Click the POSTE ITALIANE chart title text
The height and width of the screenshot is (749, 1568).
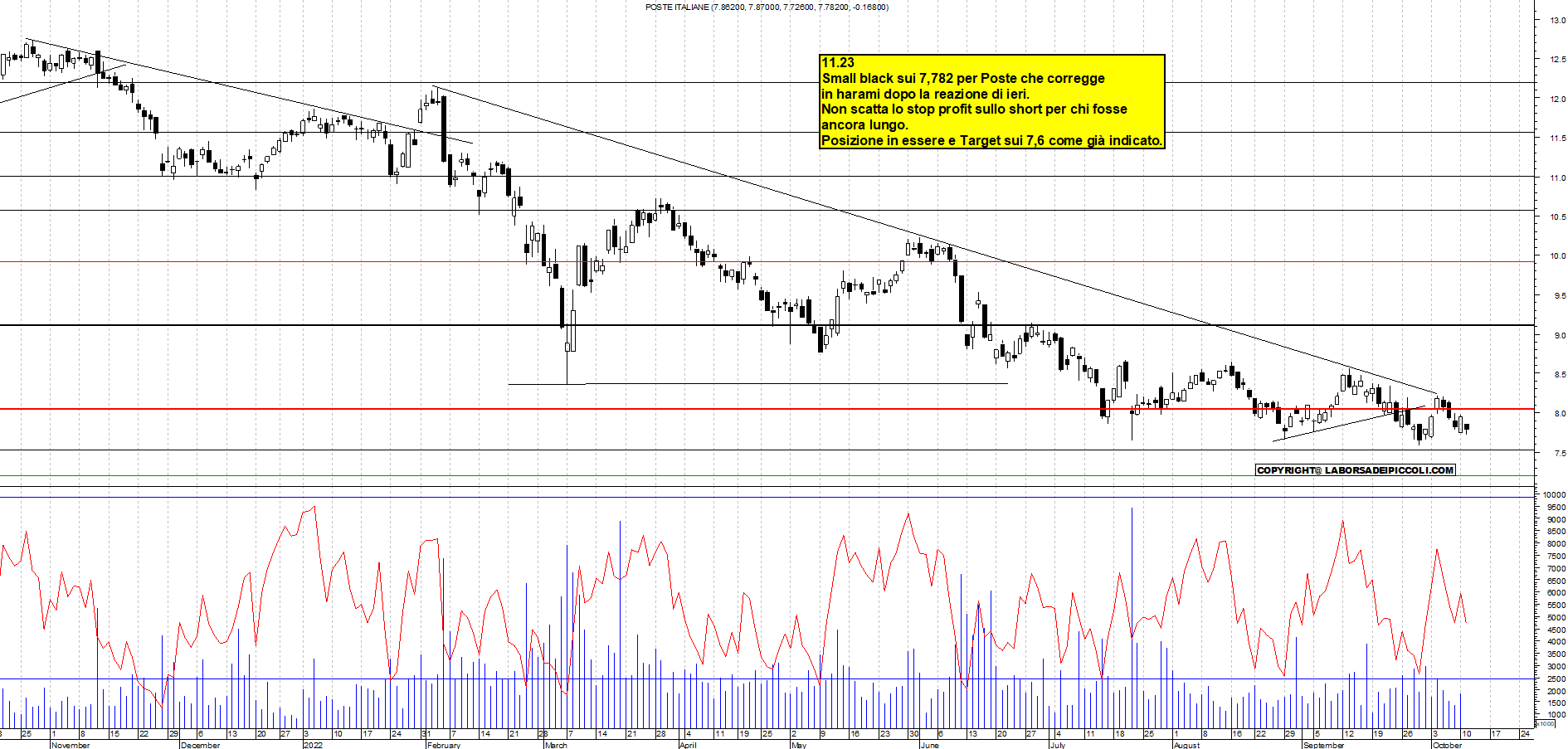tap(767, 7)
